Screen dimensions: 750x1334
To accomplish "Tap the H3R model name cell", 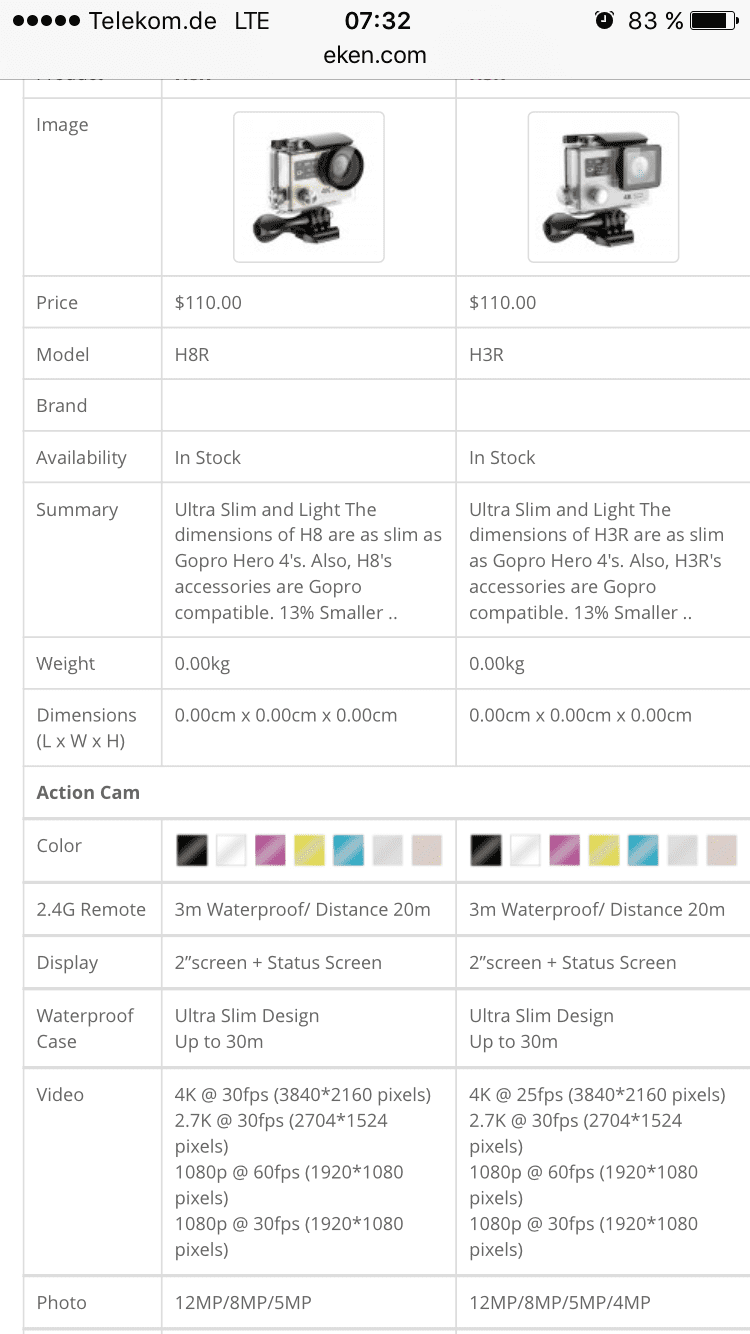I will pyautogui.click(x=487, y=355).
